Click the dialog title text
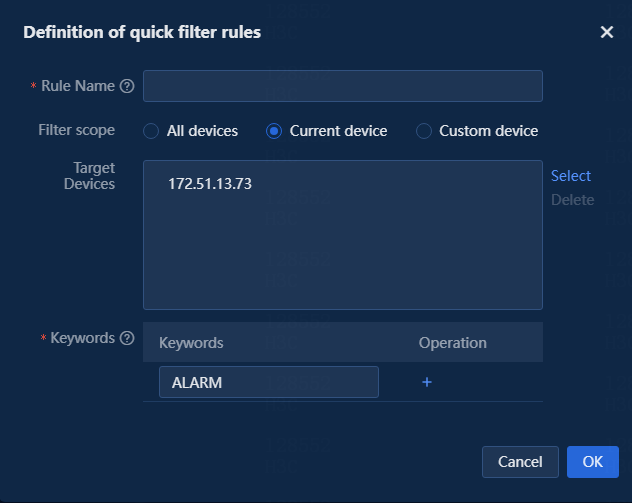 [142, 32]
